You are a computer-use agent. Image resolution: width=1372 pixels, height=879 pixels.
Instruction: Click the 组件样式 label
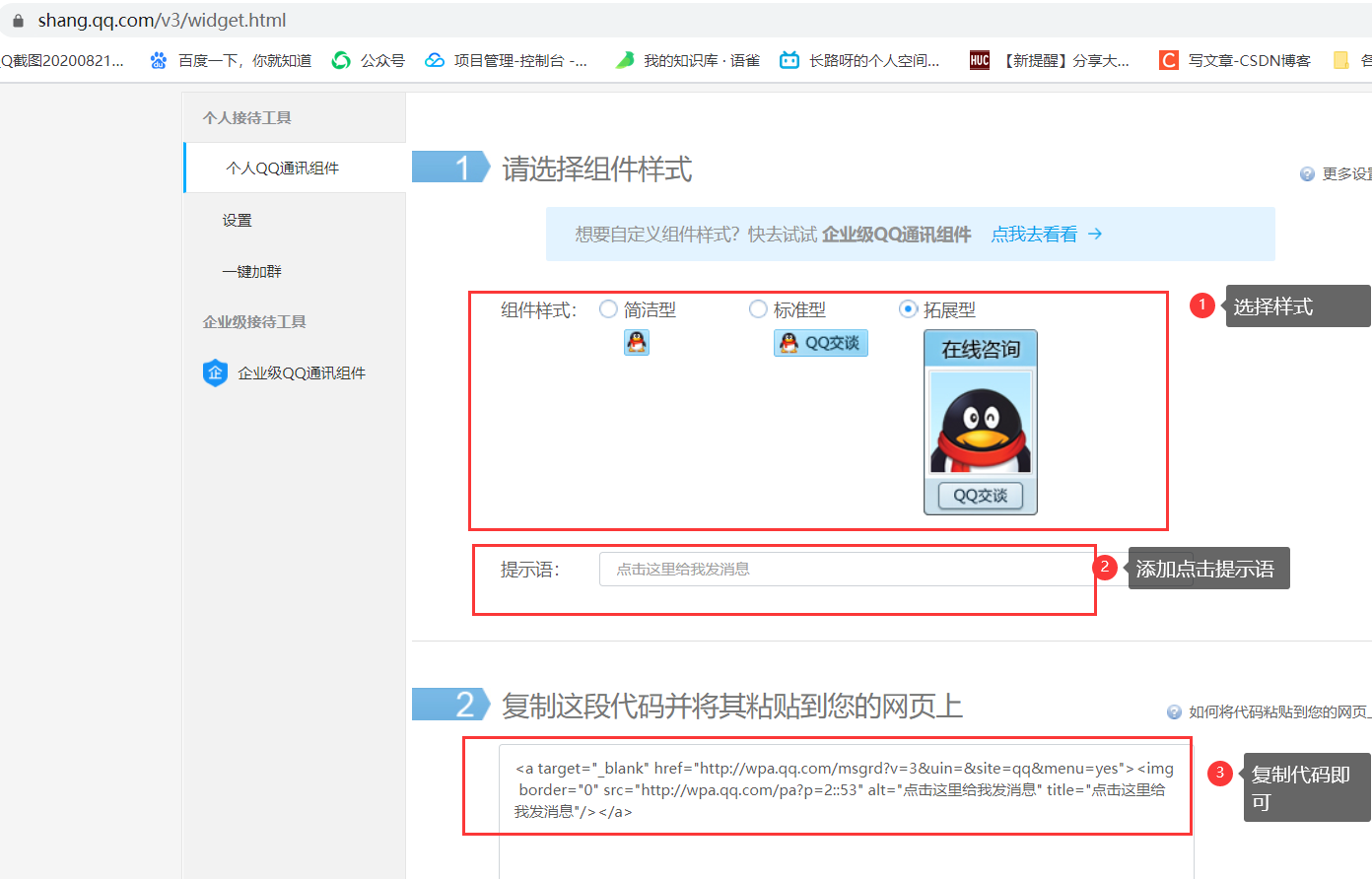point(538,309)
